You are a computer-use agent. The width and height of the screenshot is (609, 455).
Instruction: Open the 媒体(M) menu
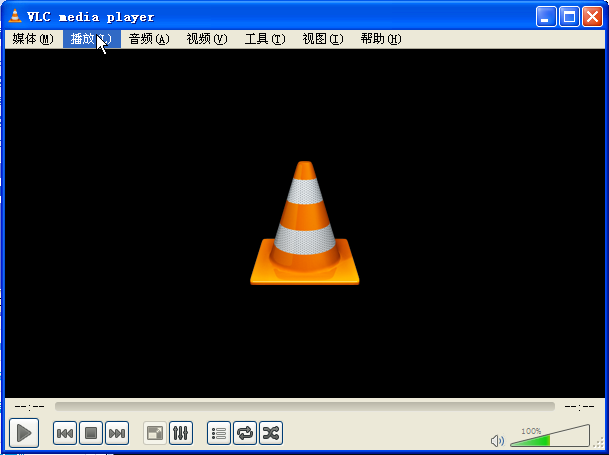coord(33,39)
